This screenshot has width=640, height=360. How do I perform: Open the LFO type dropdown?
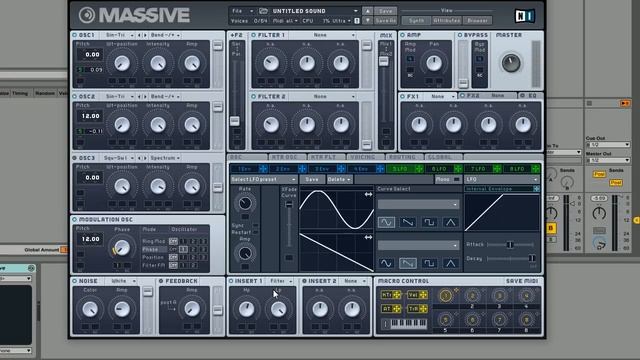coord(502,180)
